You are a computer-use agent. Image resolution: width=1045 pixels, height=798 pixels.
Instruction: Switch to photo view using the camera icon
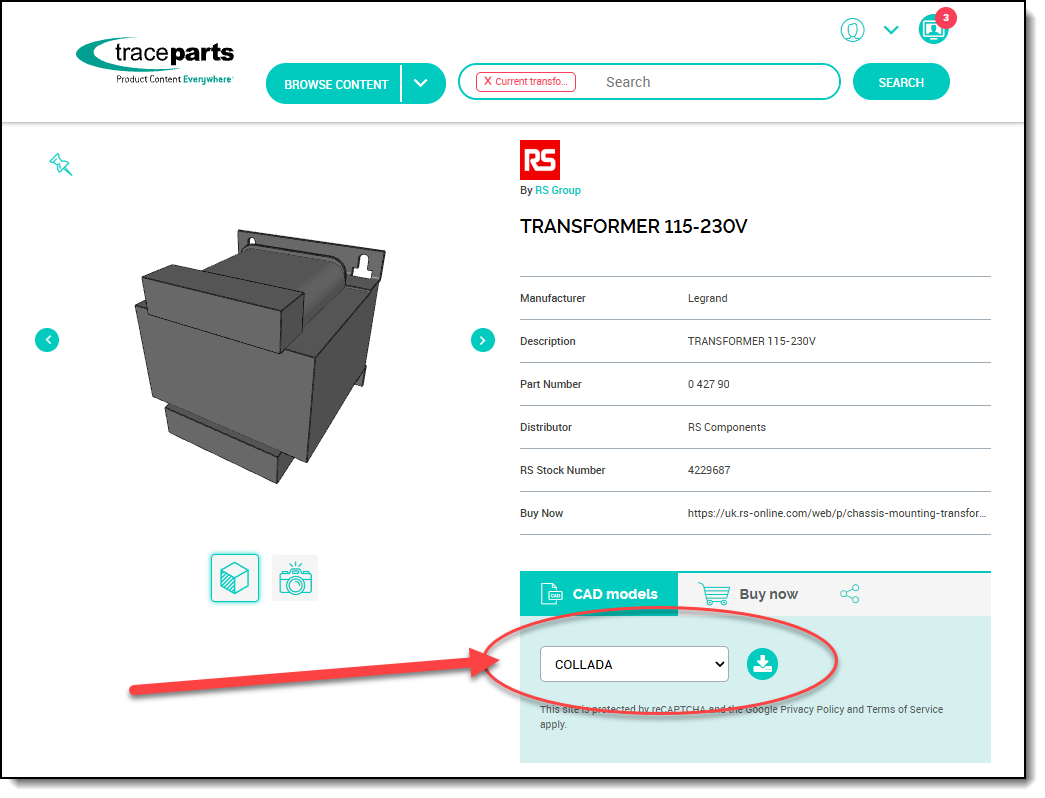294,577
